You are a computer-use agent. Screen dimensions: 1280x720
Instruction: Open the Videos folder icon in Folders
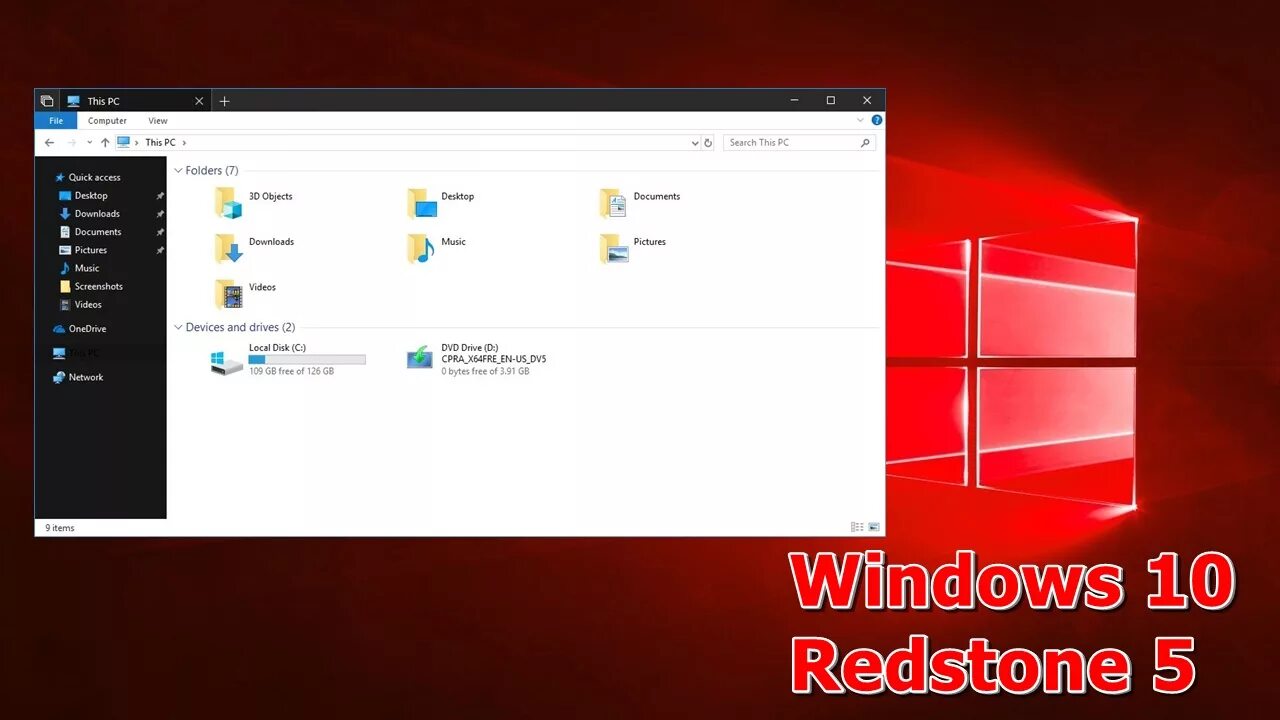[228, 294]
